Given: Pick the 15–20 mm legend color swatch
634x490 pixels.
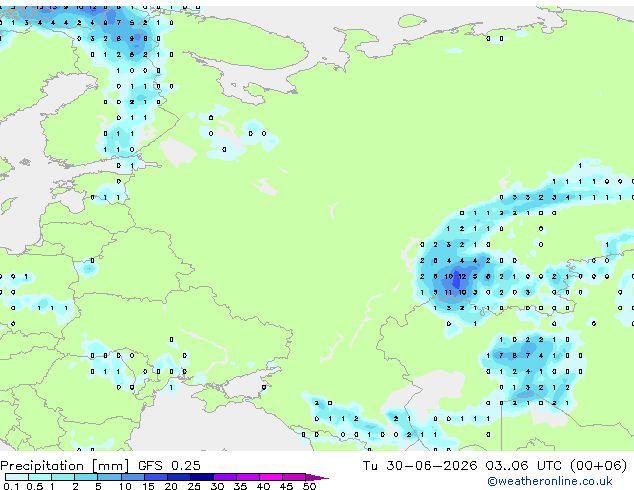Looking at the screenshot, I should 156,477.
